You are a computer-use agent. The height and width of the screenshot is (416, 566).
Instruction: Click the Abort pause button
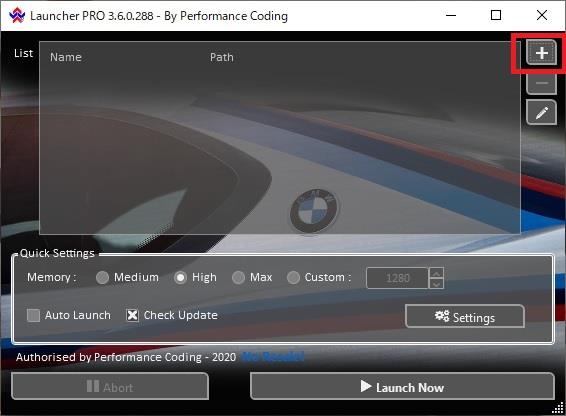click(x=110, y=386)
